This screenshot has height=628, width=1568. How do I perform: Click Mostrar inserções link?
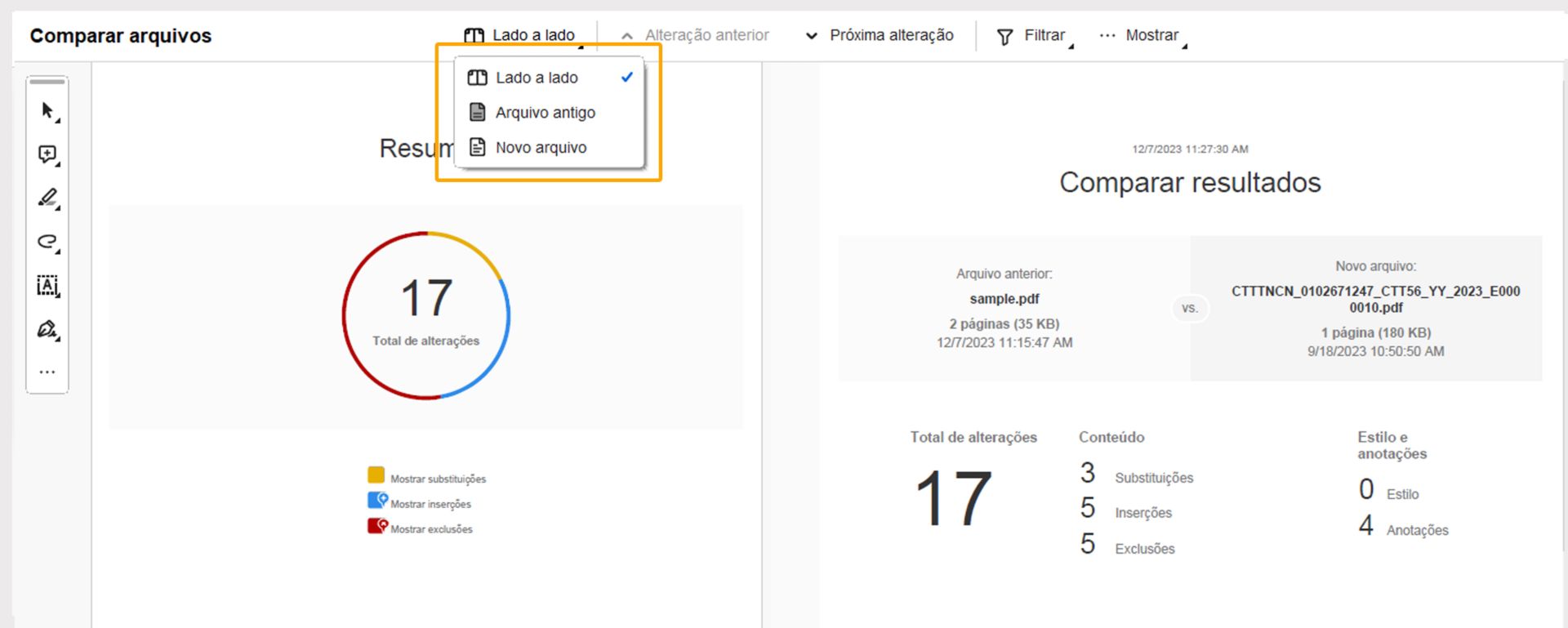pyautogui.click(x=430, y=505)
